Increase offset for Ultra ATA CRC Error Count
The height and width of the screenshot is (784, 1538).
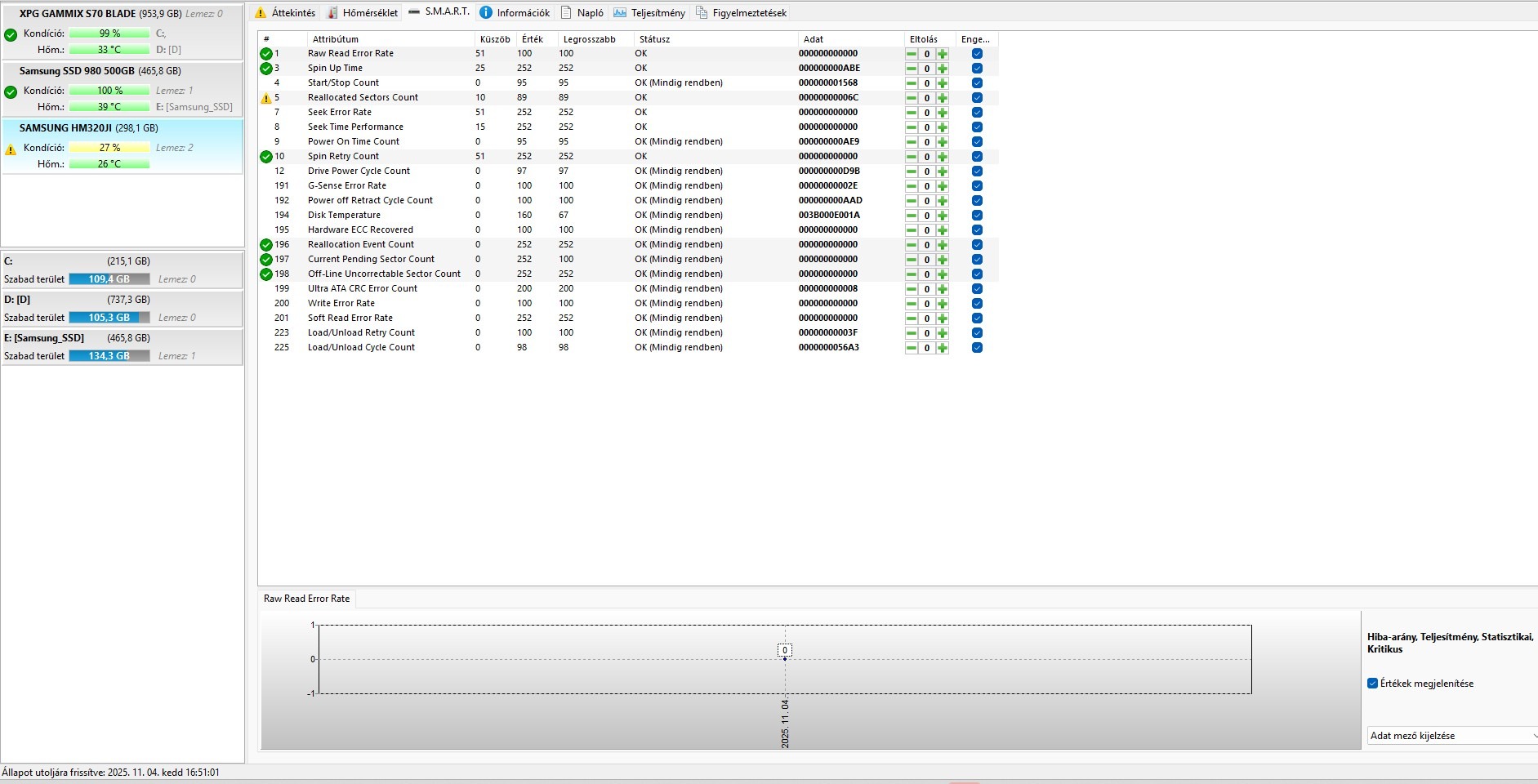pyautogui.click(x=943, y=289)
